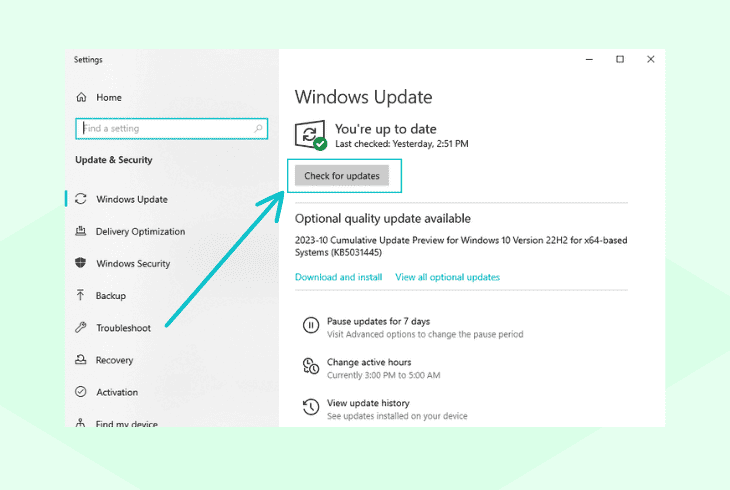This screenshot has width=730, height=490.
Task: Click the Optional quality update available heading
Action: click(x=383, y=218)
